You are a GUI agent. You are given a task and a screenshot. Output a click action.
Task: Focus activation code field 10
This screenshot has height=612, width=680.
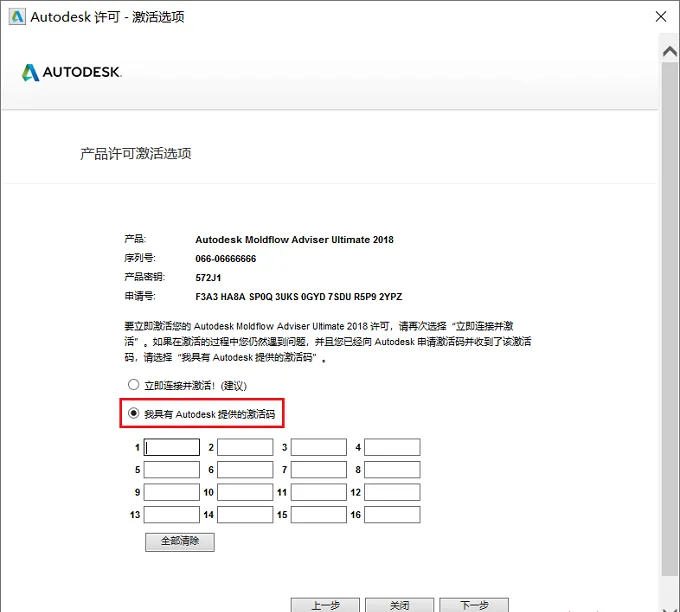coord(245,492)
